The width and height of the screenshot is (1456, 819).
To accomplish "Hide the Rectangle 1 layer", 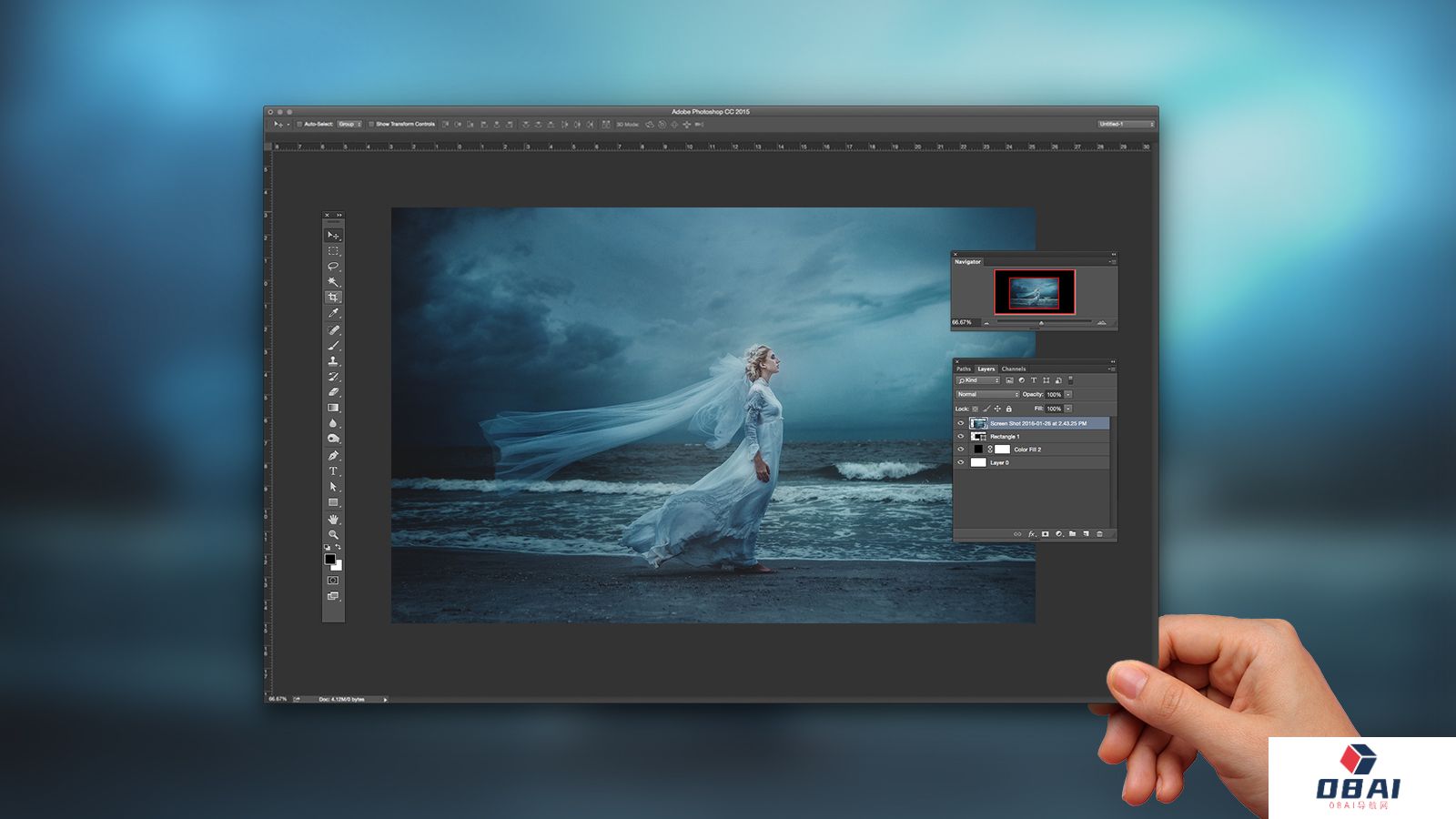I will (x=960, y=437).
